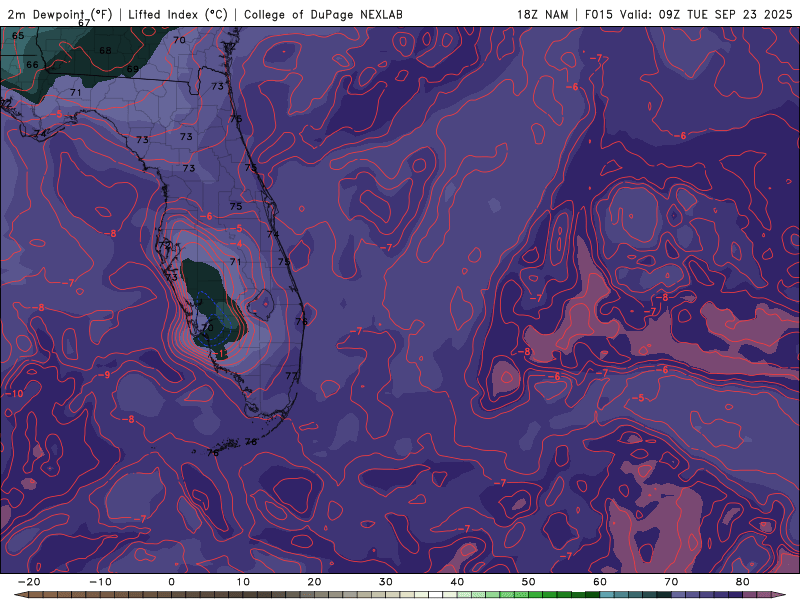Click the "2m Dewpoint (°F)" title text

60,14
